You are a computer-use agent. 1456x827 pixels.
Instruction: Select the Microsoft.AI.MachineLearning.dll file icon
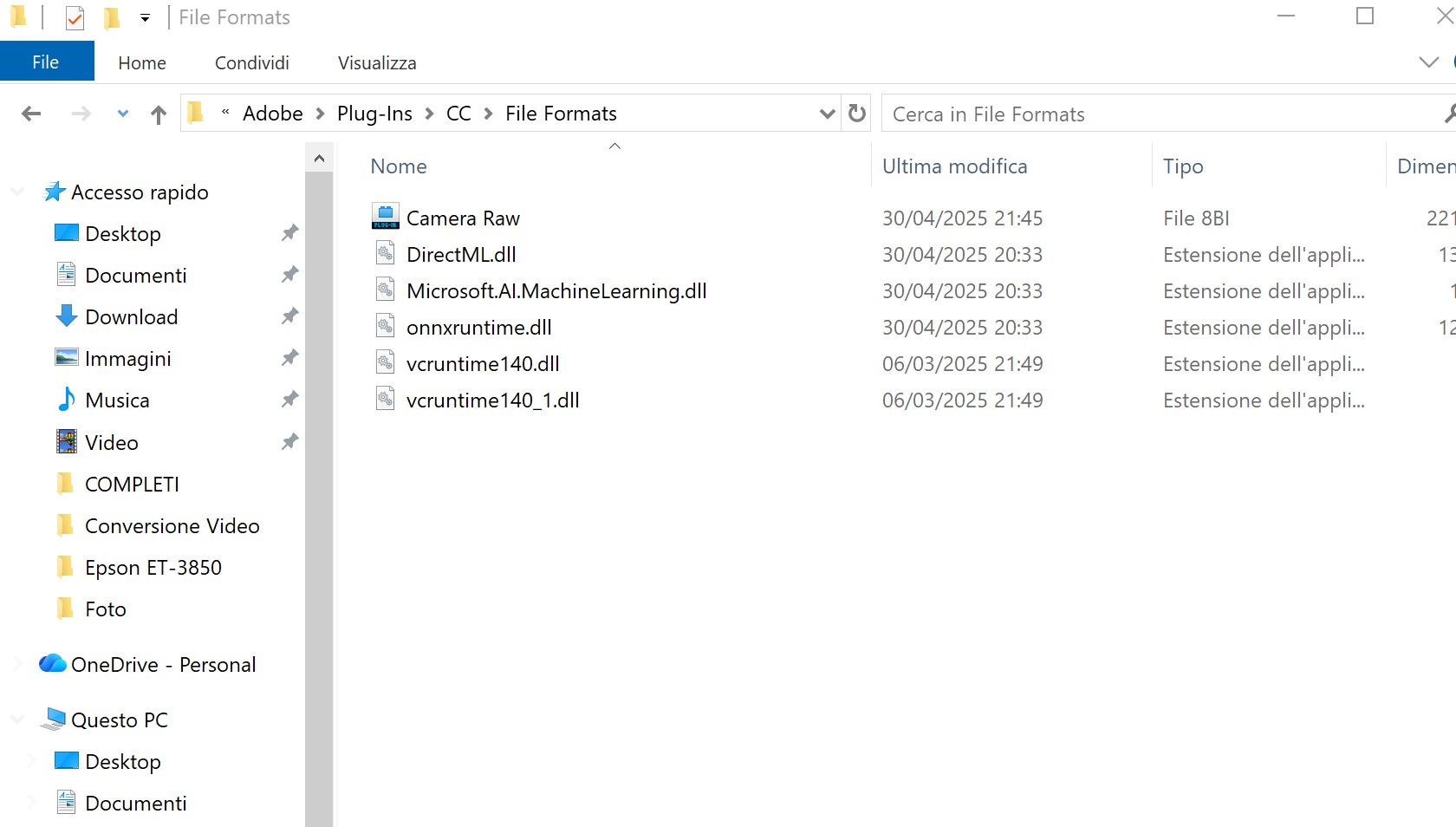385,290
